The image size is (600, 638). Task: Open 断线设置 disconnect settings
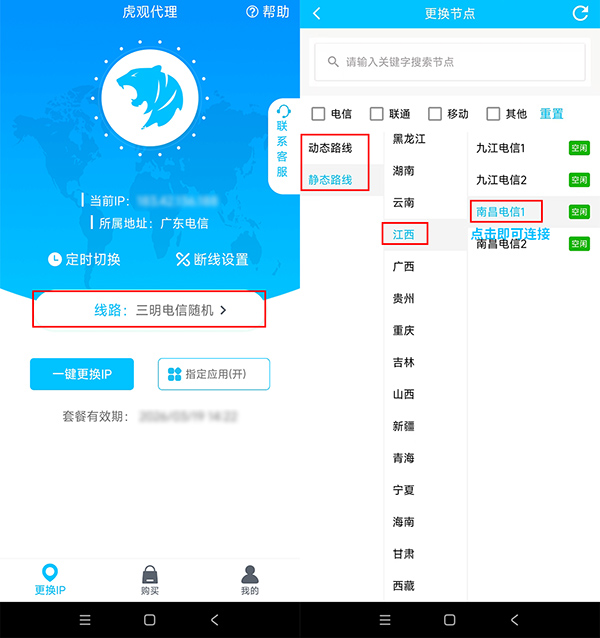[x=212, y=259]
